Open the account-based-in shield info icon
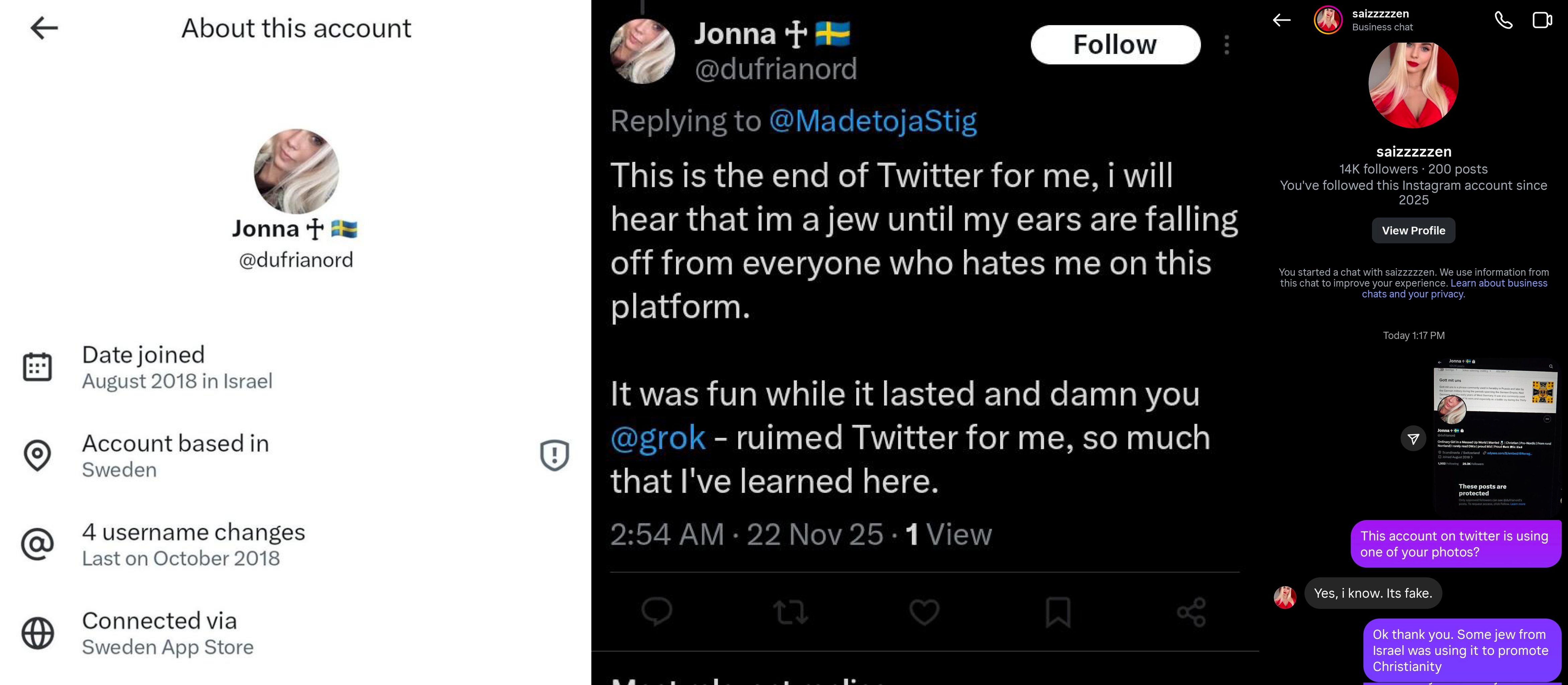1568x685 pixels. [x=554, y=455]
